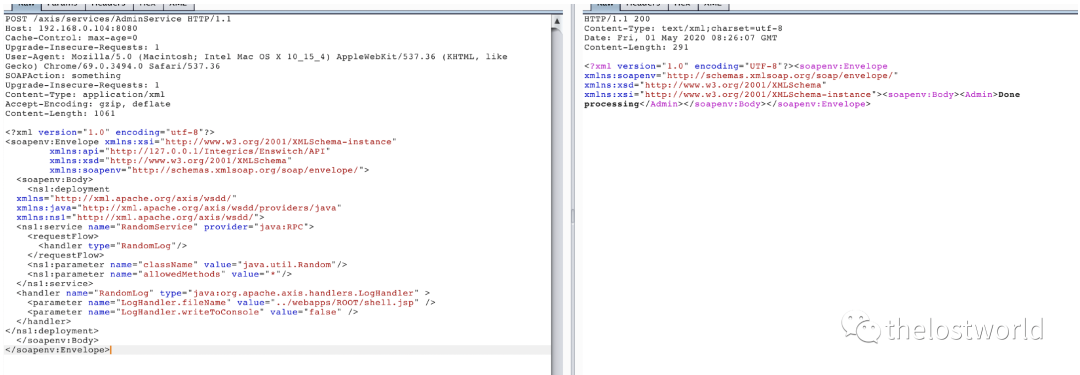Click the response Content-Type: text/xml;charset=utf-8 header
The width and height of the screenshot is (1080, 375).
coord(683,28)
